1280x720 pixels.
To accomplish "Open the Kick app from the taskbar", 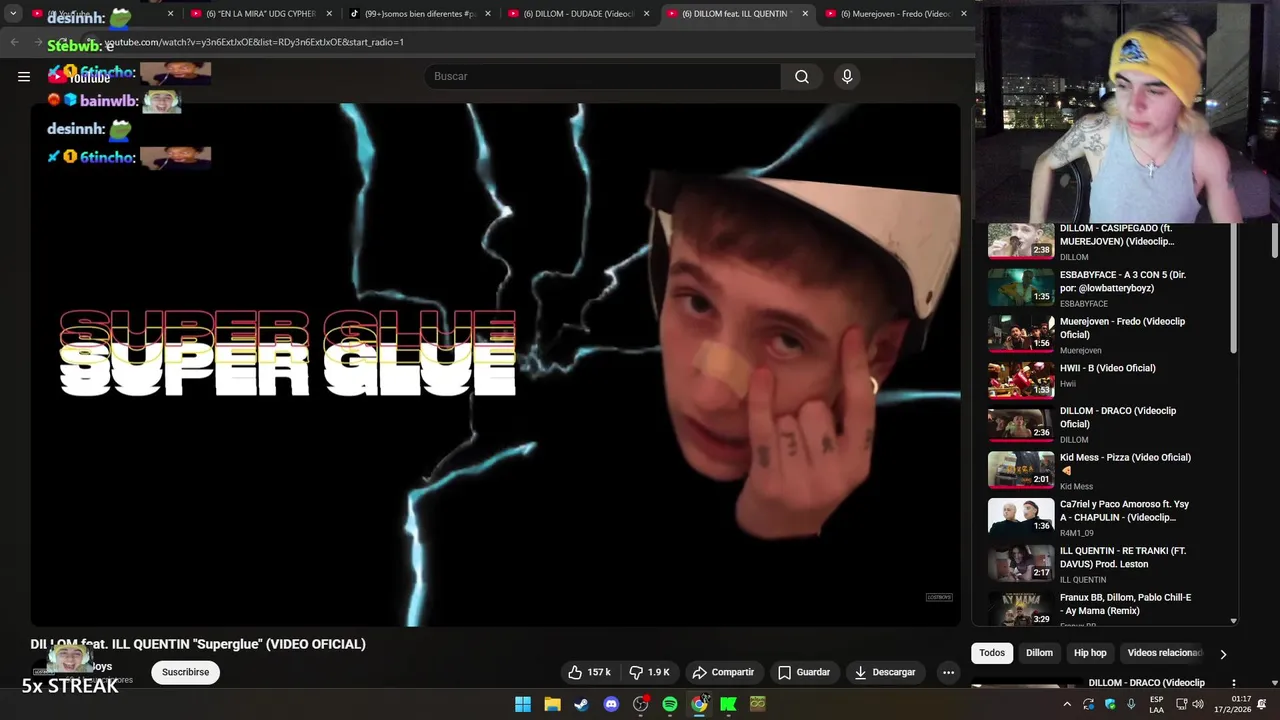I will 728,704.
